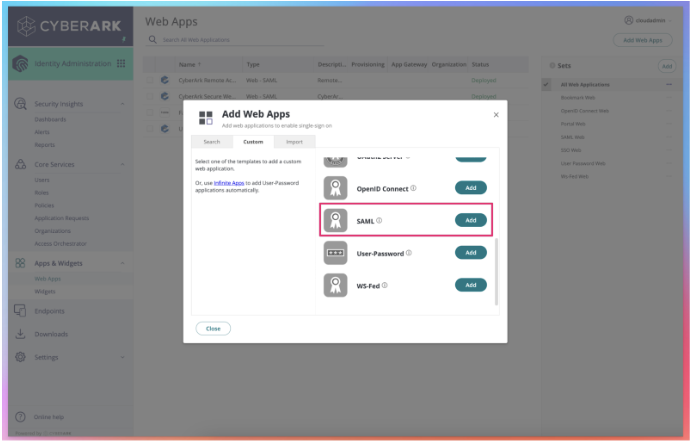The width and height of the screenshot is (692, 444).
Task: Open Alerts under Security Insights
Action: pyautogui.click(x=42, y=132)
